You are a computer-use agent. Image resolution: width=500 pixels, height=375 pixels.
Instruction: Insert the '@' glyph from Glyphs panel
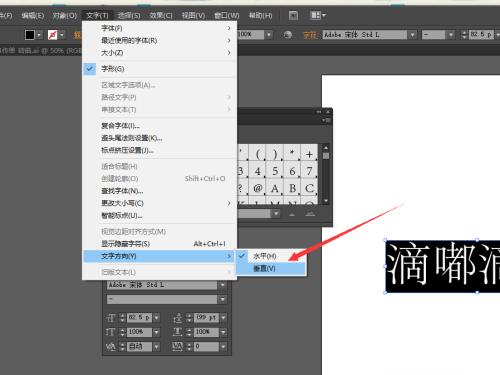(258, 188)
